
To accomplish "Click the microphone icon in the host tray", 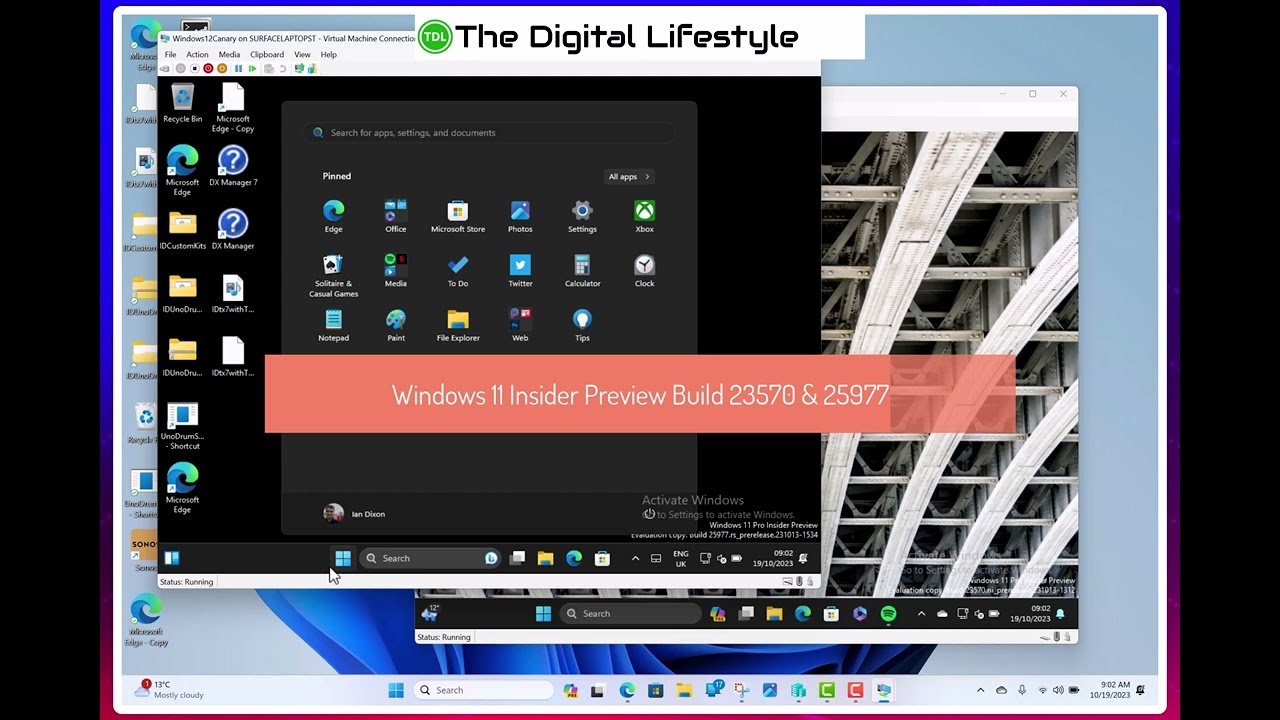I will click(1022, 690).
